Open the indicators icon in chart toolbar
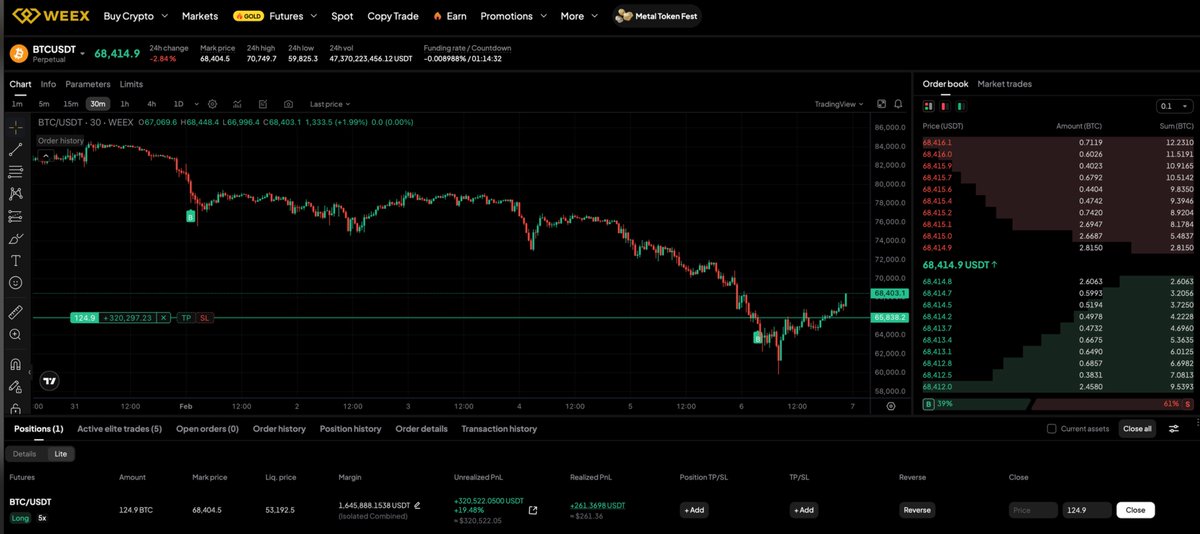This screenshot has width=1200, height=534. pos(237,104)
